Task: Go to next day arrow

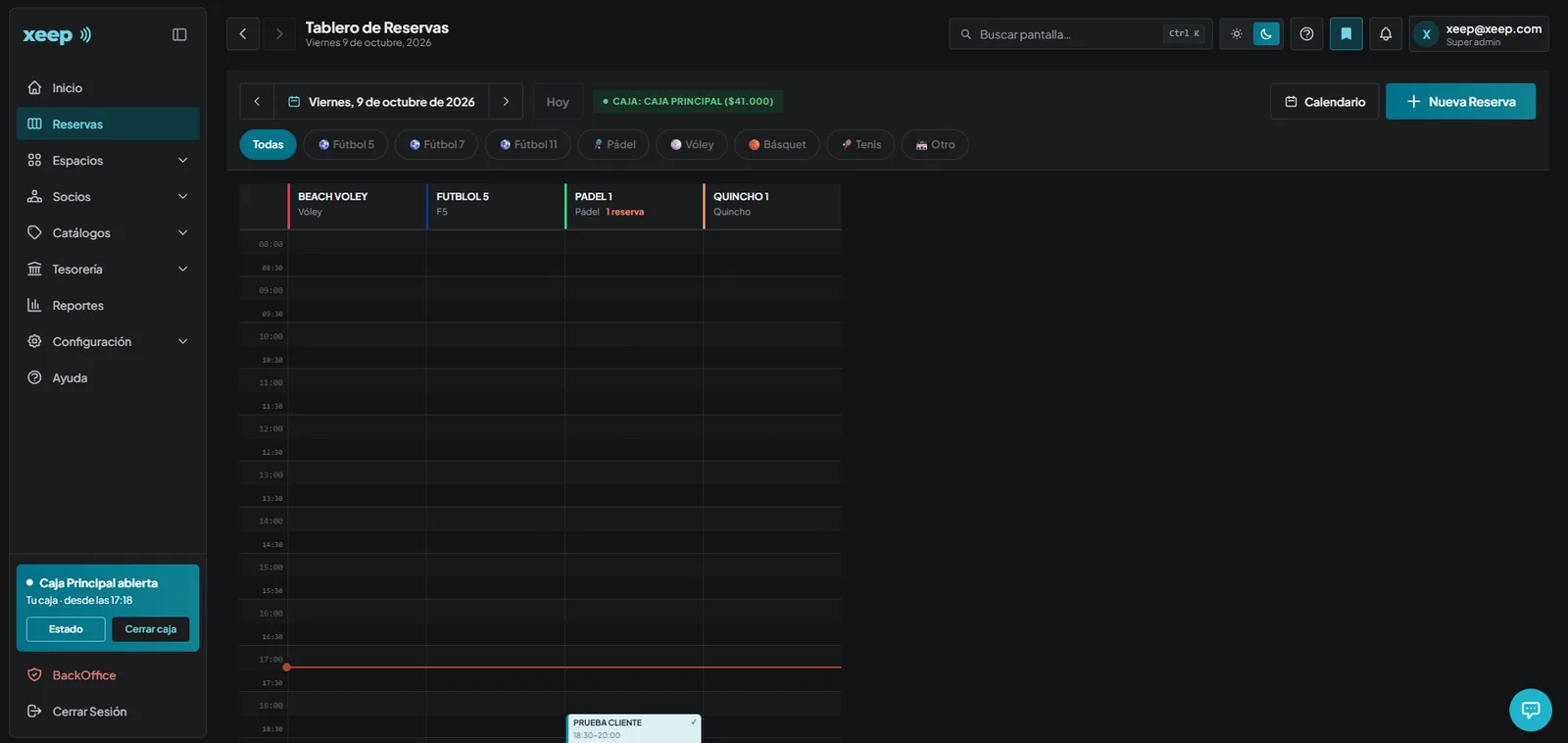Action: click(506, 102)
